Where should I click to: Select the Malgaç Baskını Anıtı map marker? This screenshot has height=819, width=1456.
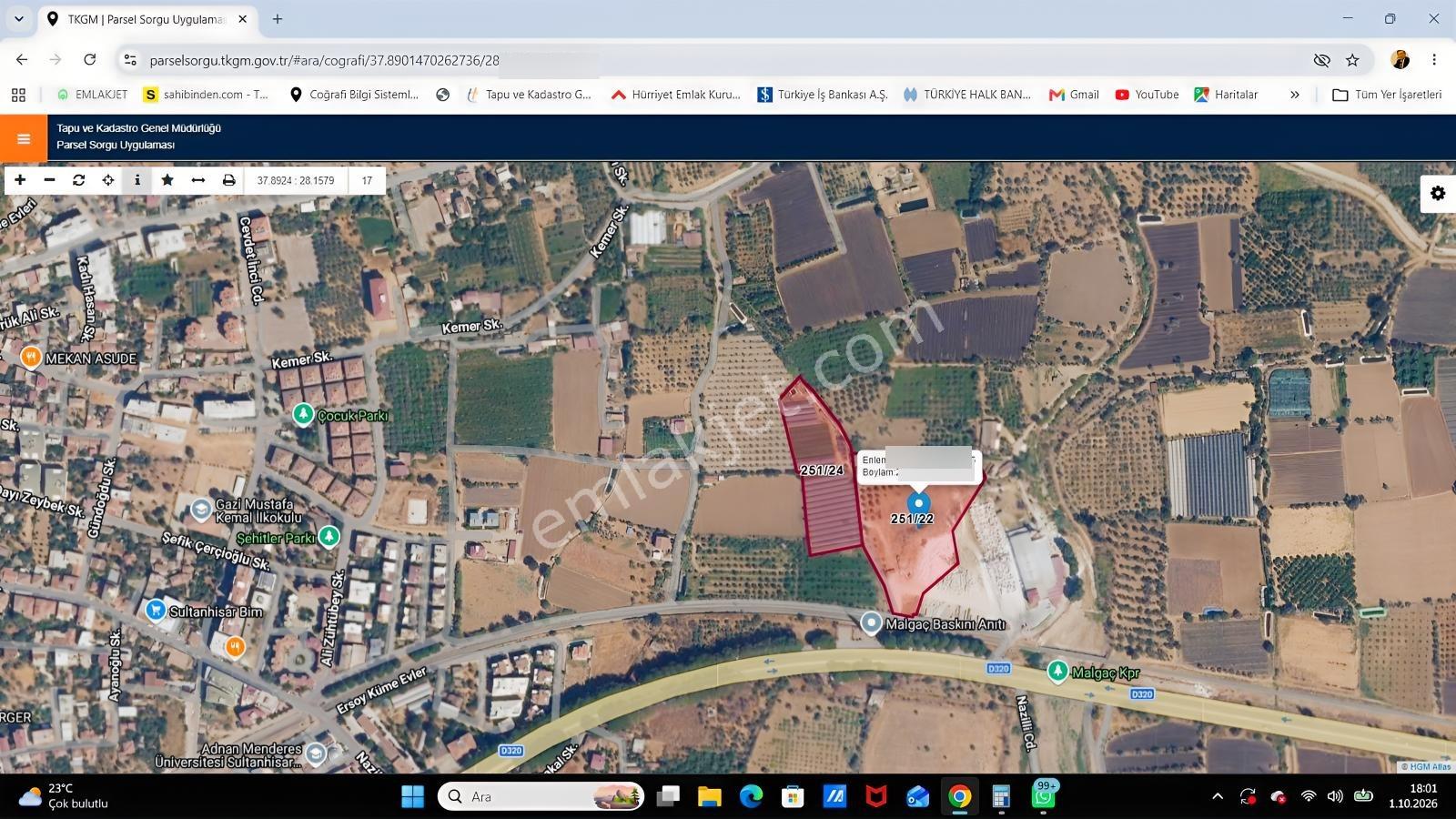click(x=872, y=623)
